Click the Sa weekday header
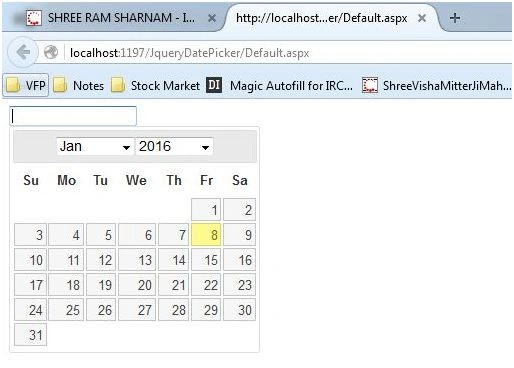 coord(240,180)
